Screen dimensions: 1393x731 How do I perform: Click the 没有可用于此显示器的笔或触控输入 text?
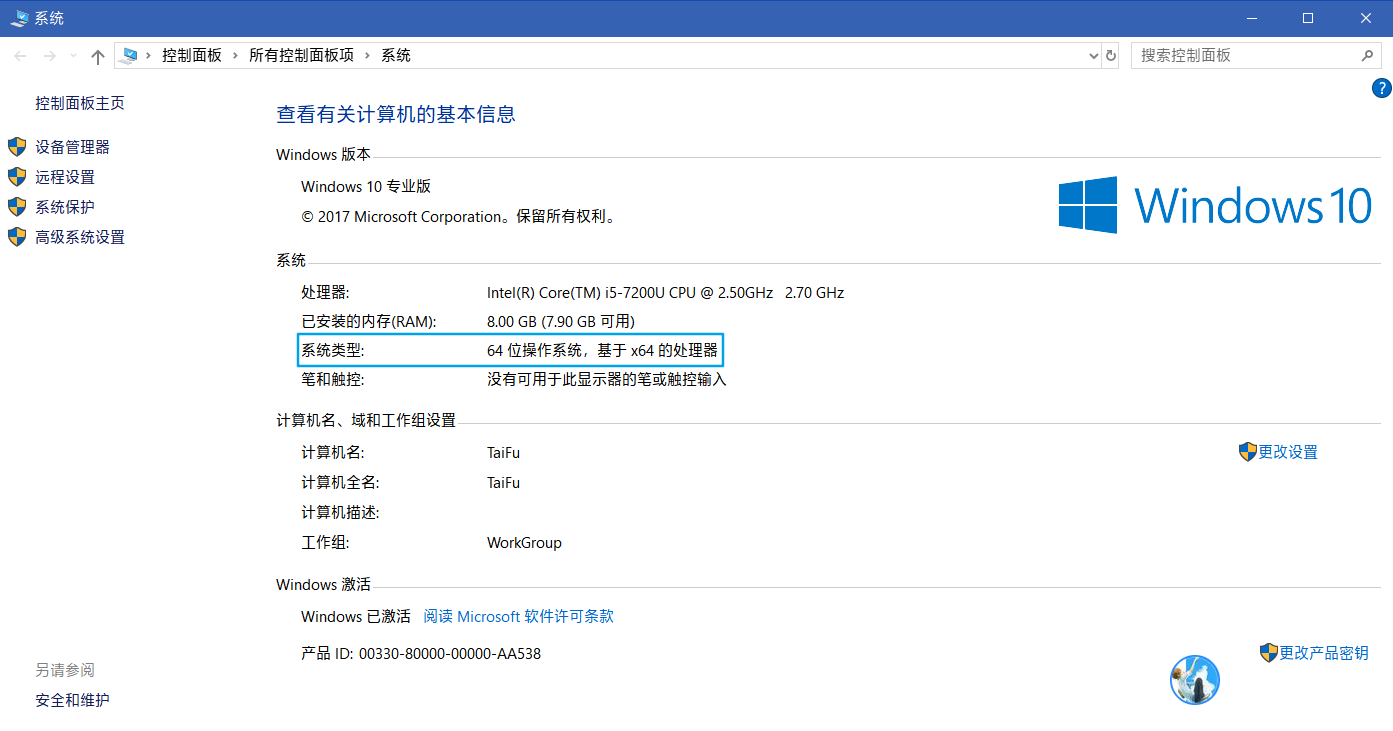(x=607, y=379)
